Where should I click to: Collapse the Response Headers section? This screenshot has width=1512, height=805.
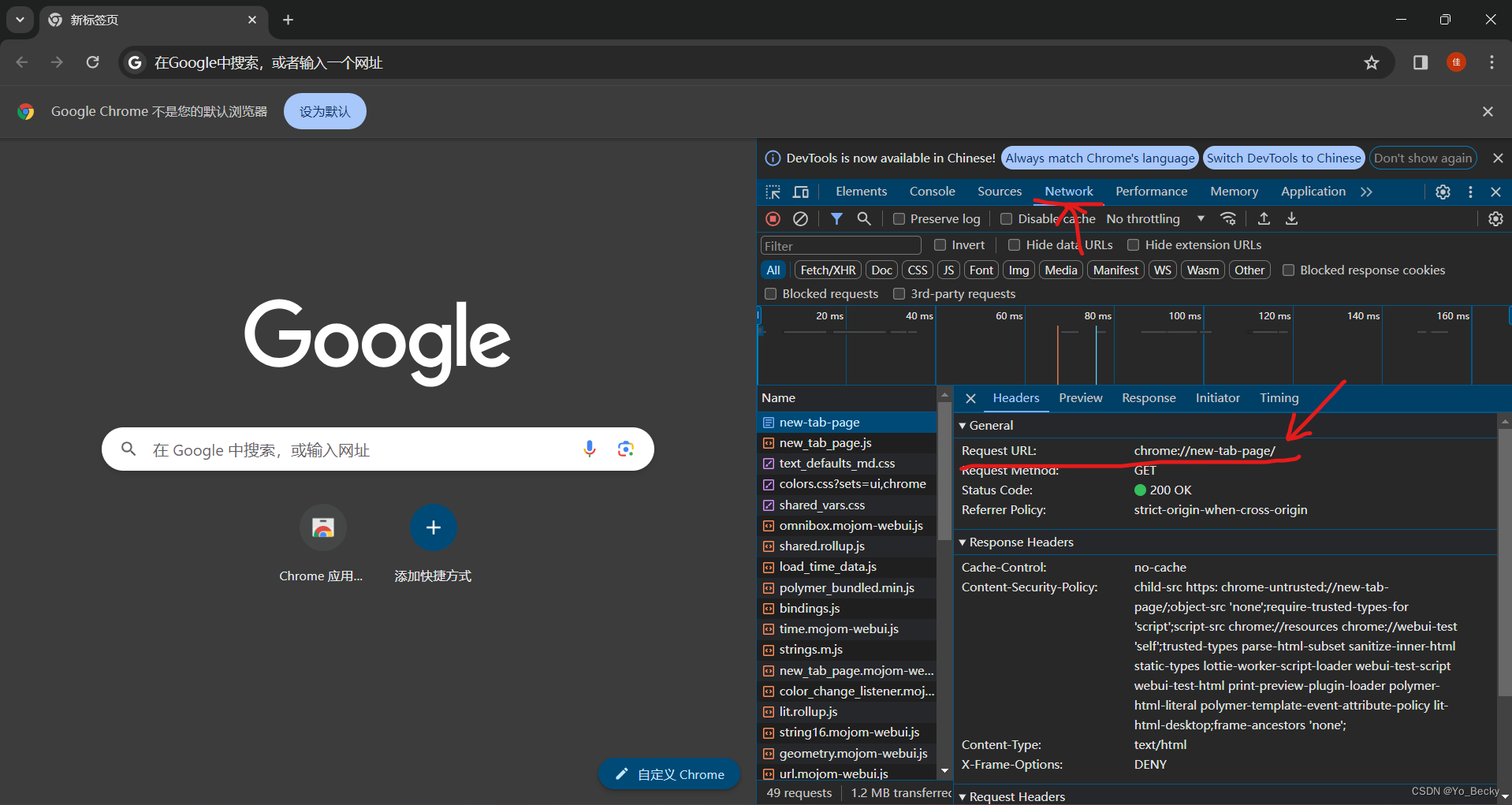[962, 542]
